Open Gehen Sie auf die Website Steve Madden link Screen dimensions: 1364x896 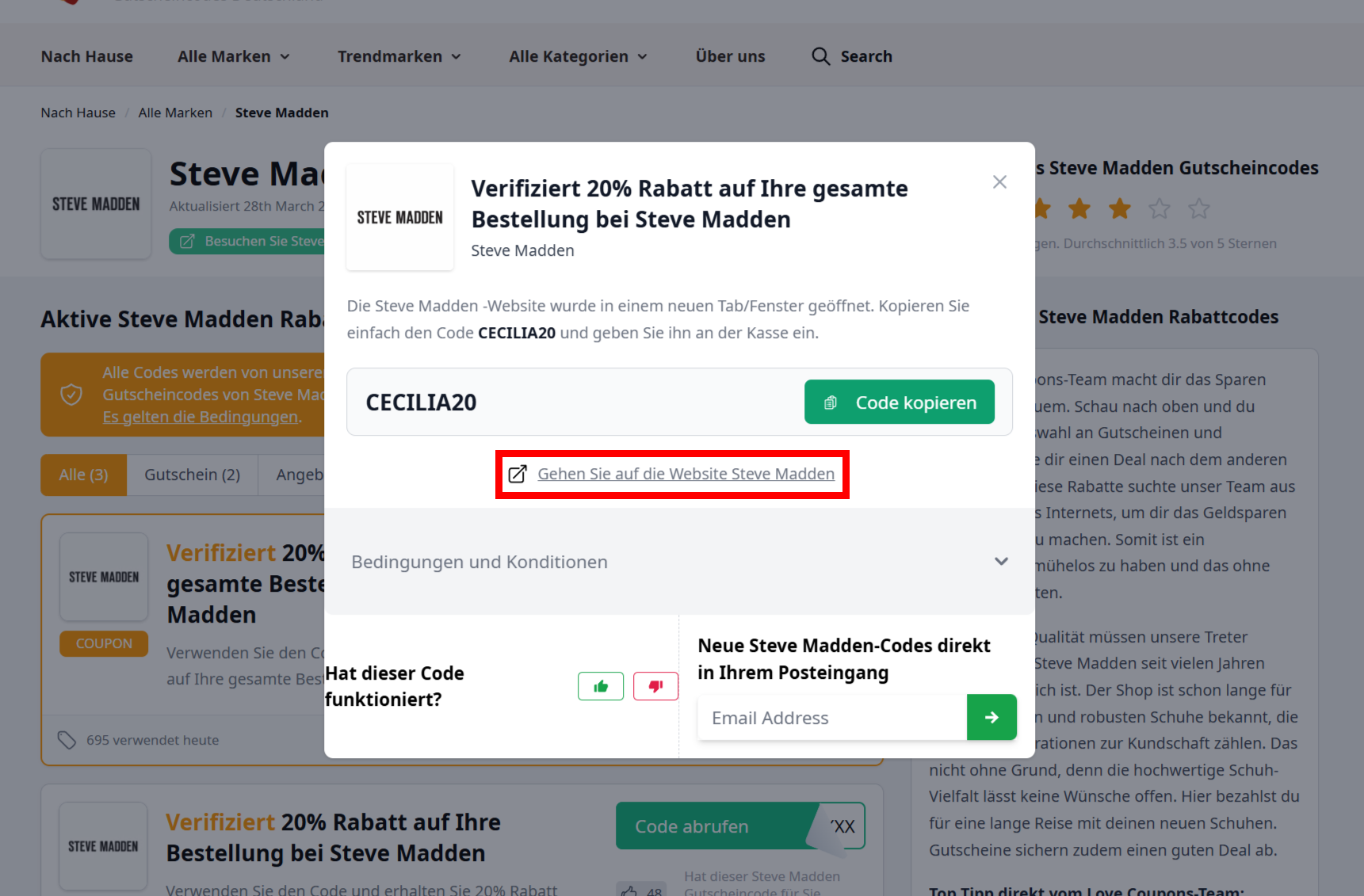pos(686,474)
